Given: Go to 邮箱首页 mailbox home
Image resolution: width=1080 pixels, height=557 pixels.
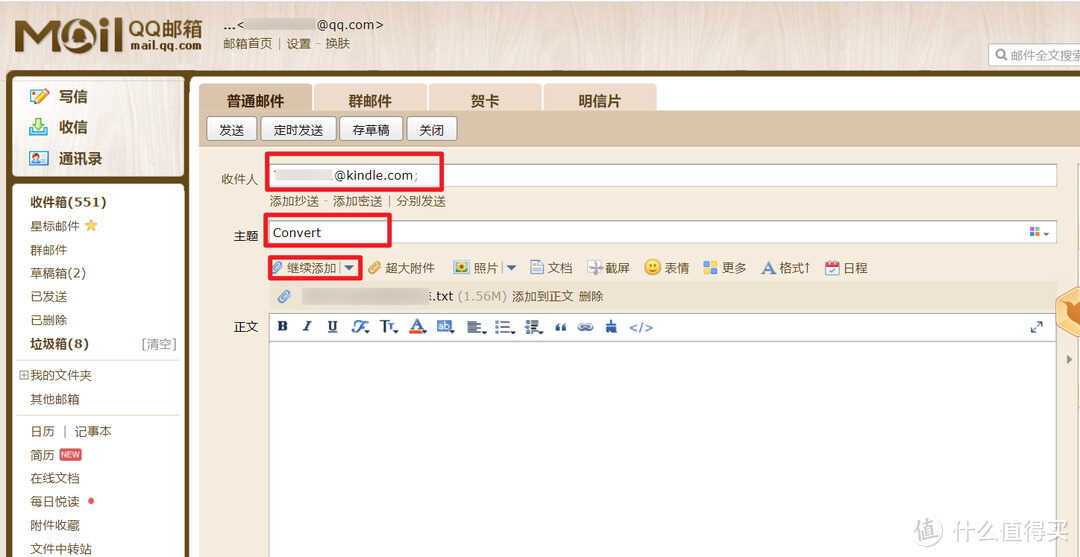Looking at the screenshot, I should [x=248, y=43].
